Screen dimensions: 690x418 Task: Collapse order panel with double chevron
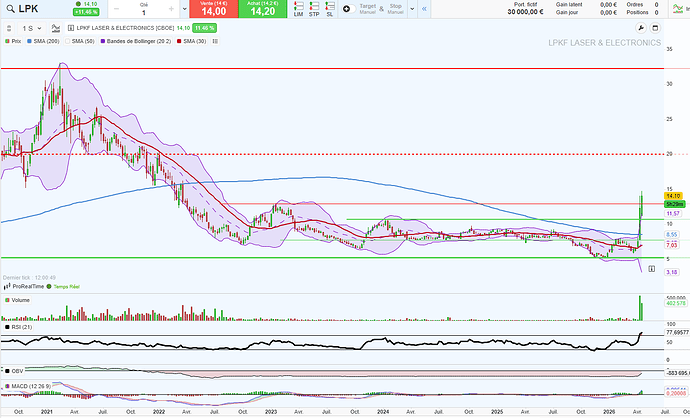[424, 9]
